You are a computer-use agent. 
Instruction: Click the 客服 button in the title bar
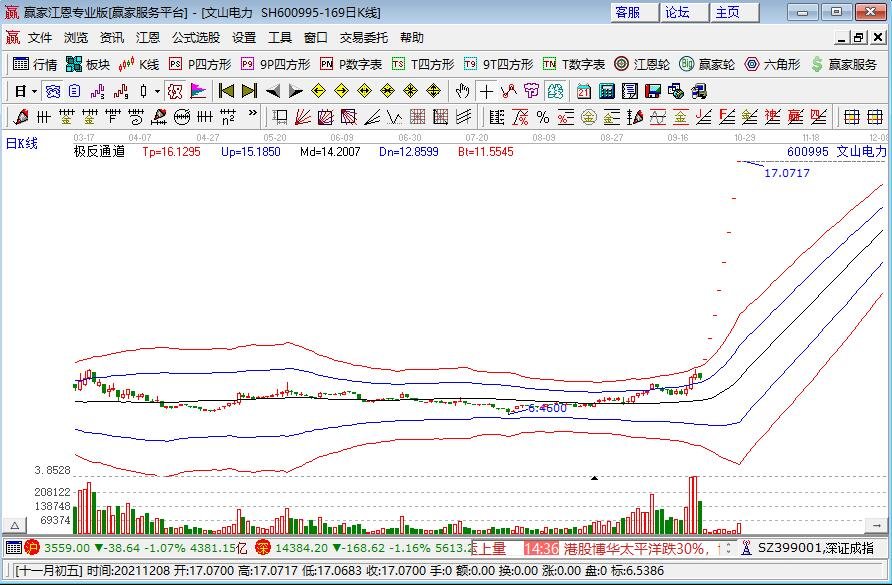point(628,12)
